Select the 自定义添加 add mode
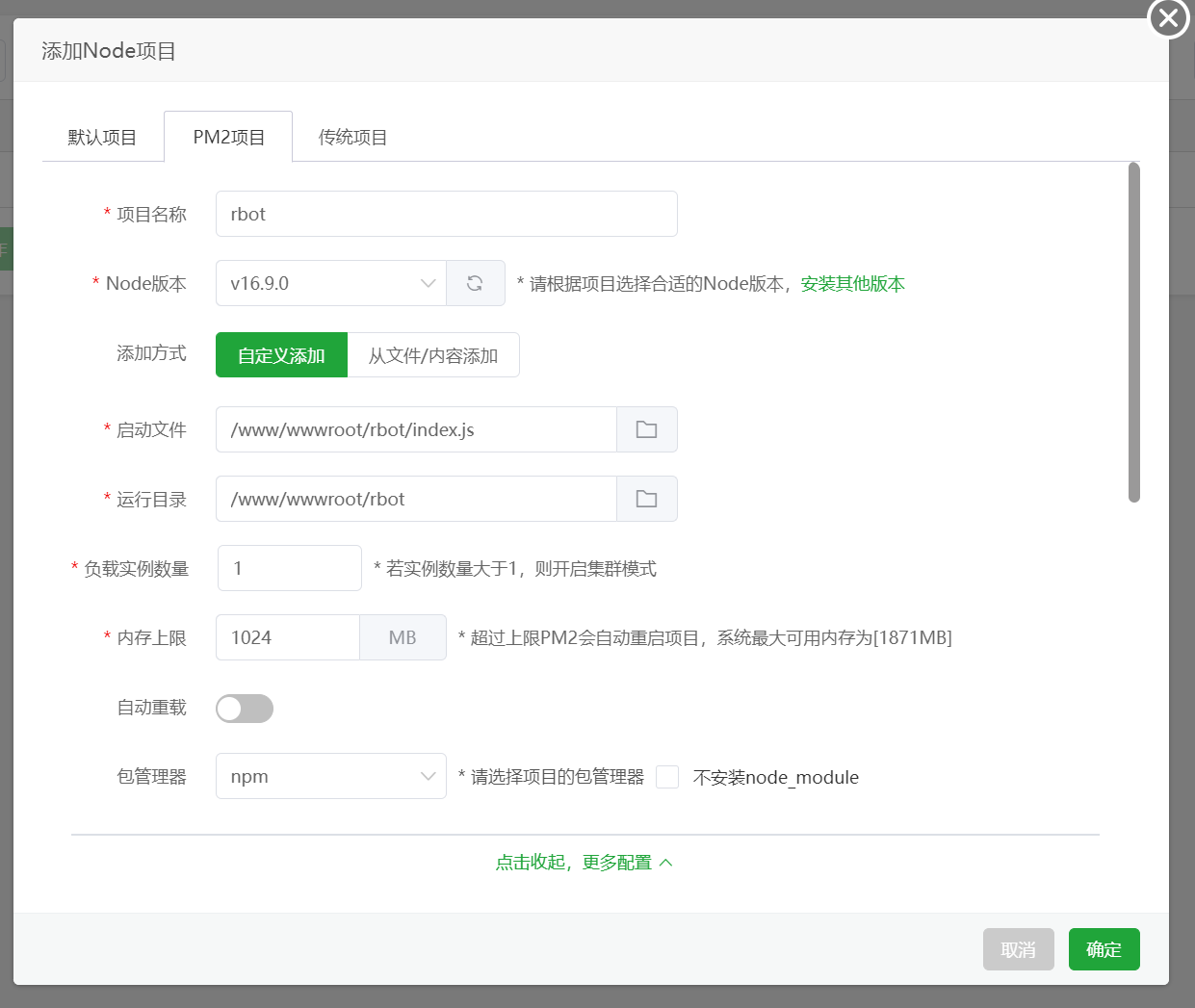The image size is (1195, 1008). click(x=281, y=354)
